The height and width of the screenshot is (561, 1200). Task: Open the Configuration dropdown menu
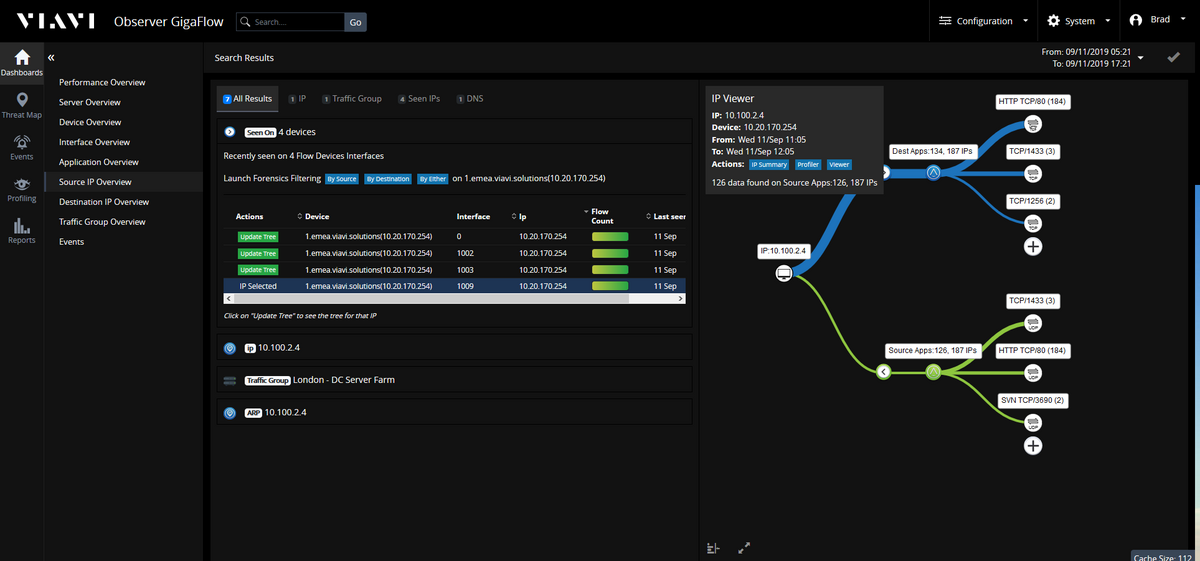984,21
